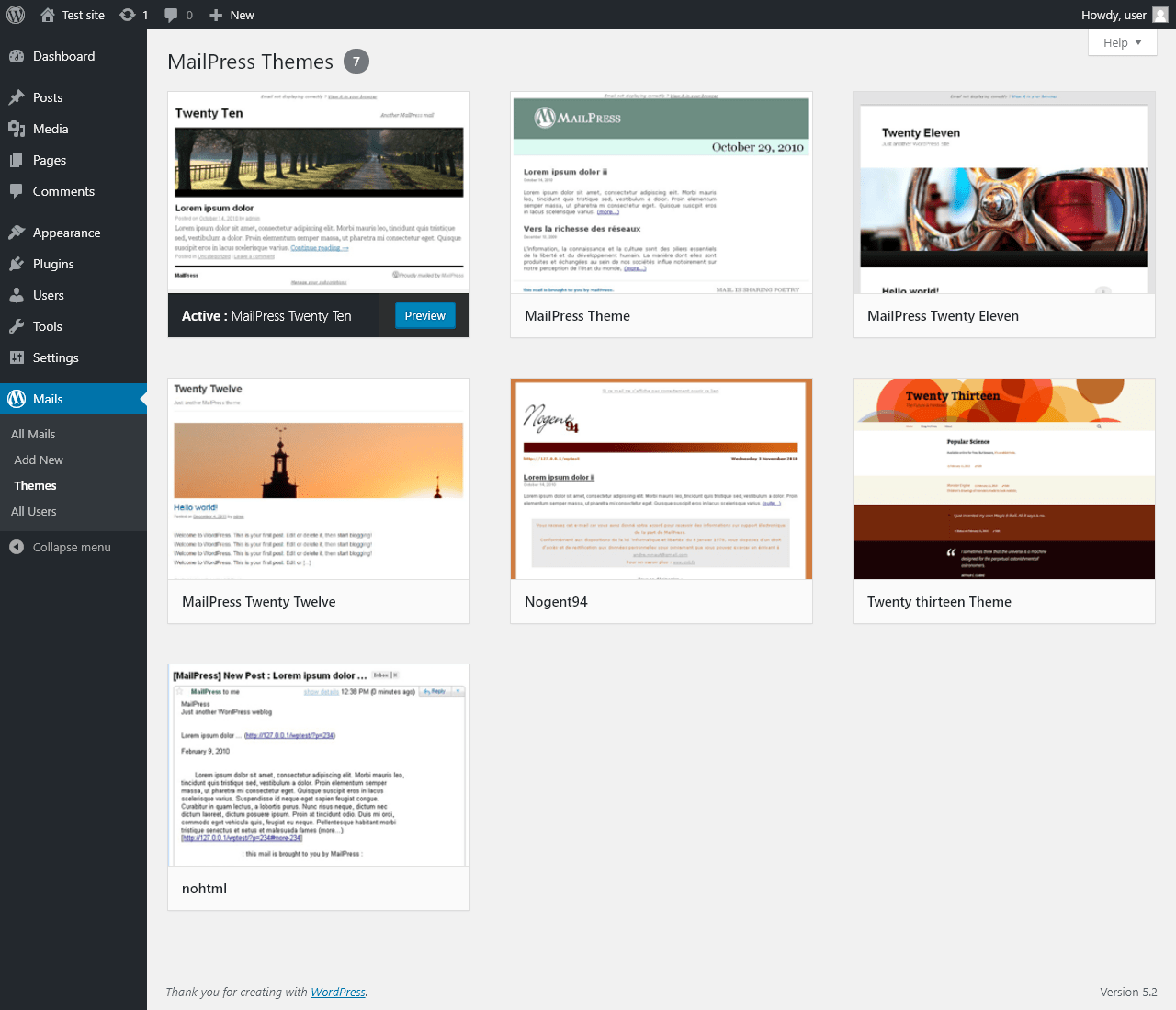Click the home icon beside Test site
The height and width of the screenshot is (1010, 1176).
point(48,15)
